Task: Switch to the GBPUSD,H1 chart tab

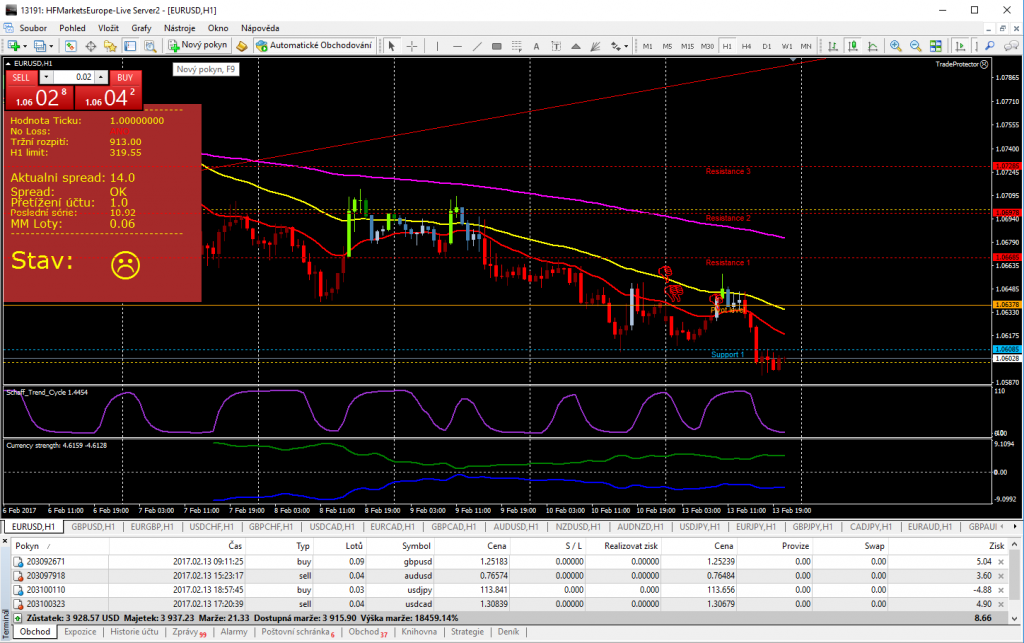Action: pos(93,526)
